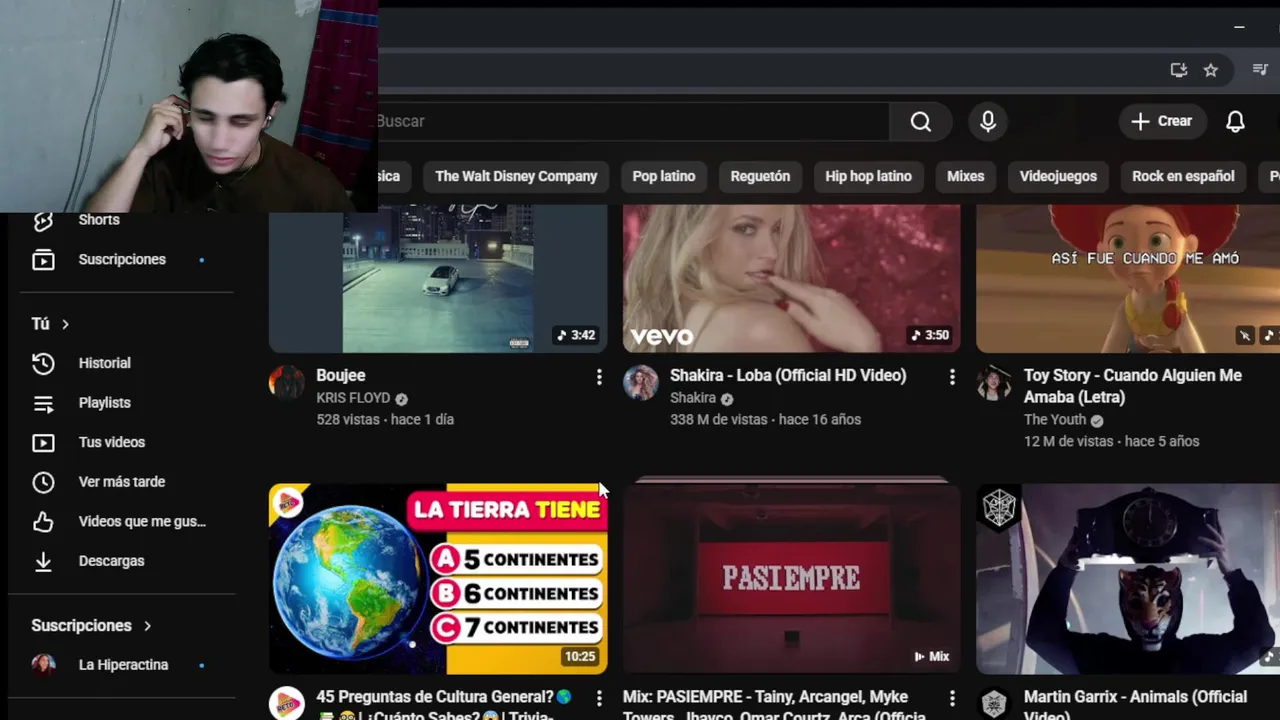The image size is (1280, 720).
Task: Bookmark page with star icon
Action: pyautogui.click(x=1211, y=70)
